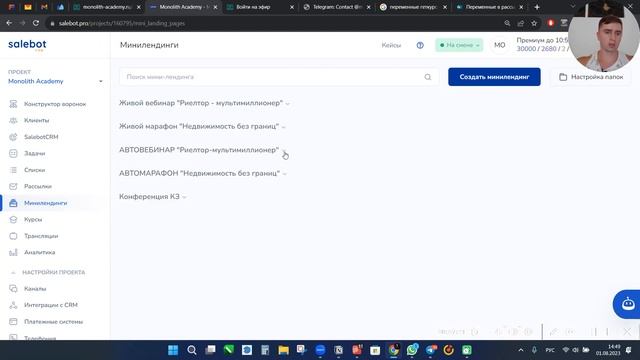Image resolution: width=640 pixels, height=360 pixels.
Task: Open the Кейсы link
Action: tap(391, 45)
